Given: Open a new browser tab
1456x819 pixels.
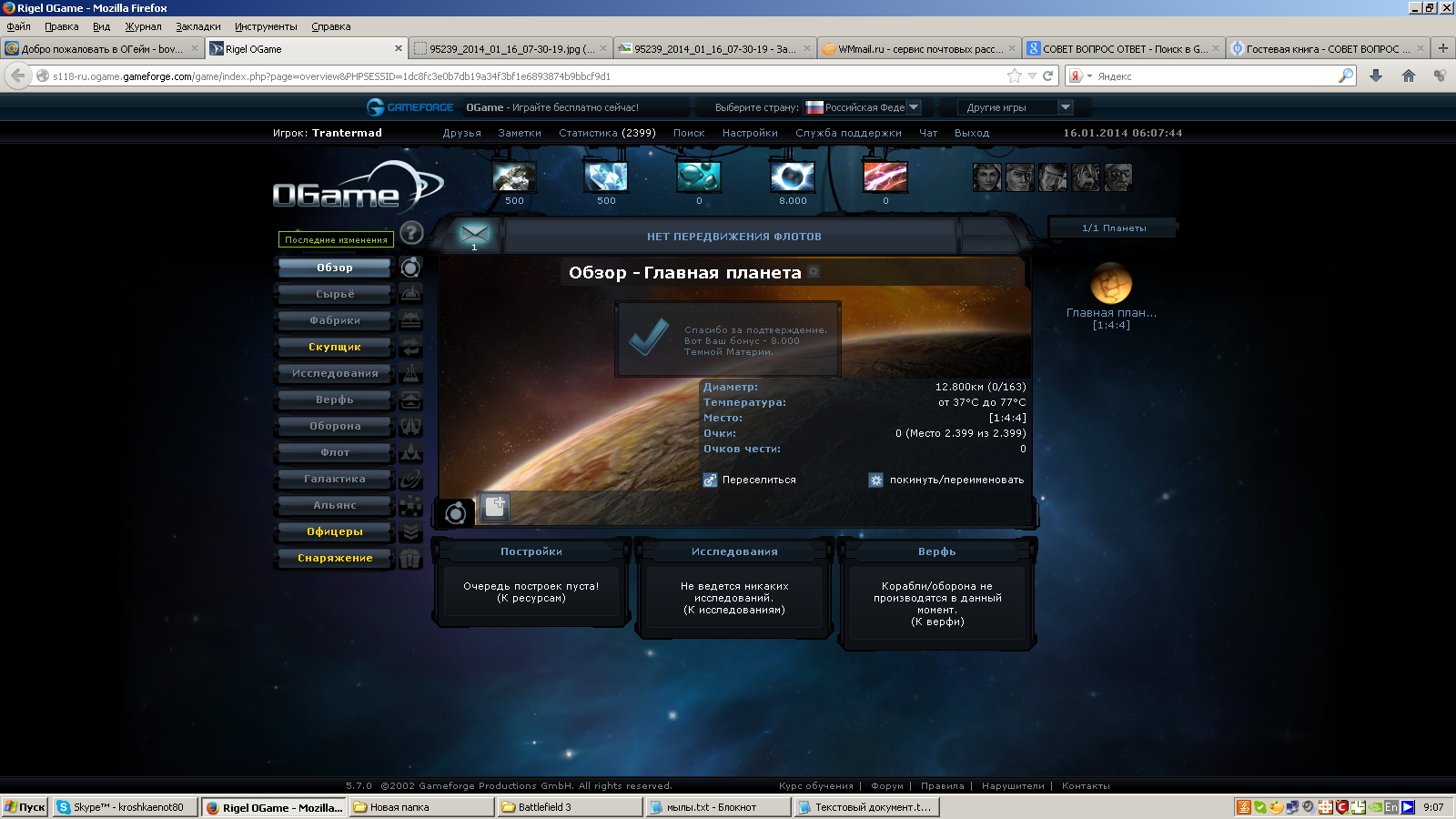Looking at the screenshot, I should 1442,48.
